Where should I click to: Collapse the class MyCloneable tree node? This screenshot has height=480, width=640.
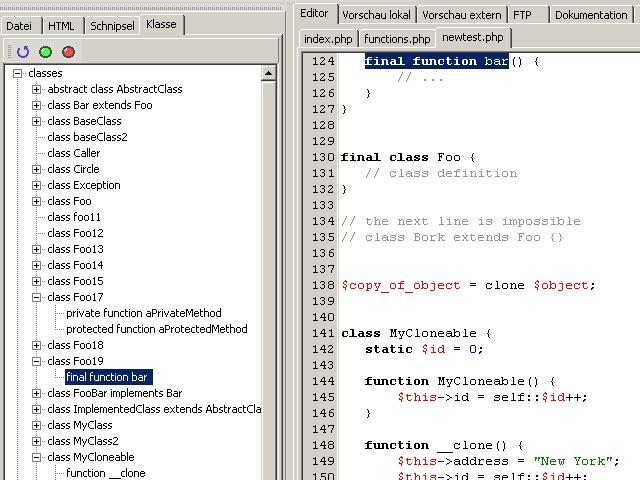[x=37, y=457]
